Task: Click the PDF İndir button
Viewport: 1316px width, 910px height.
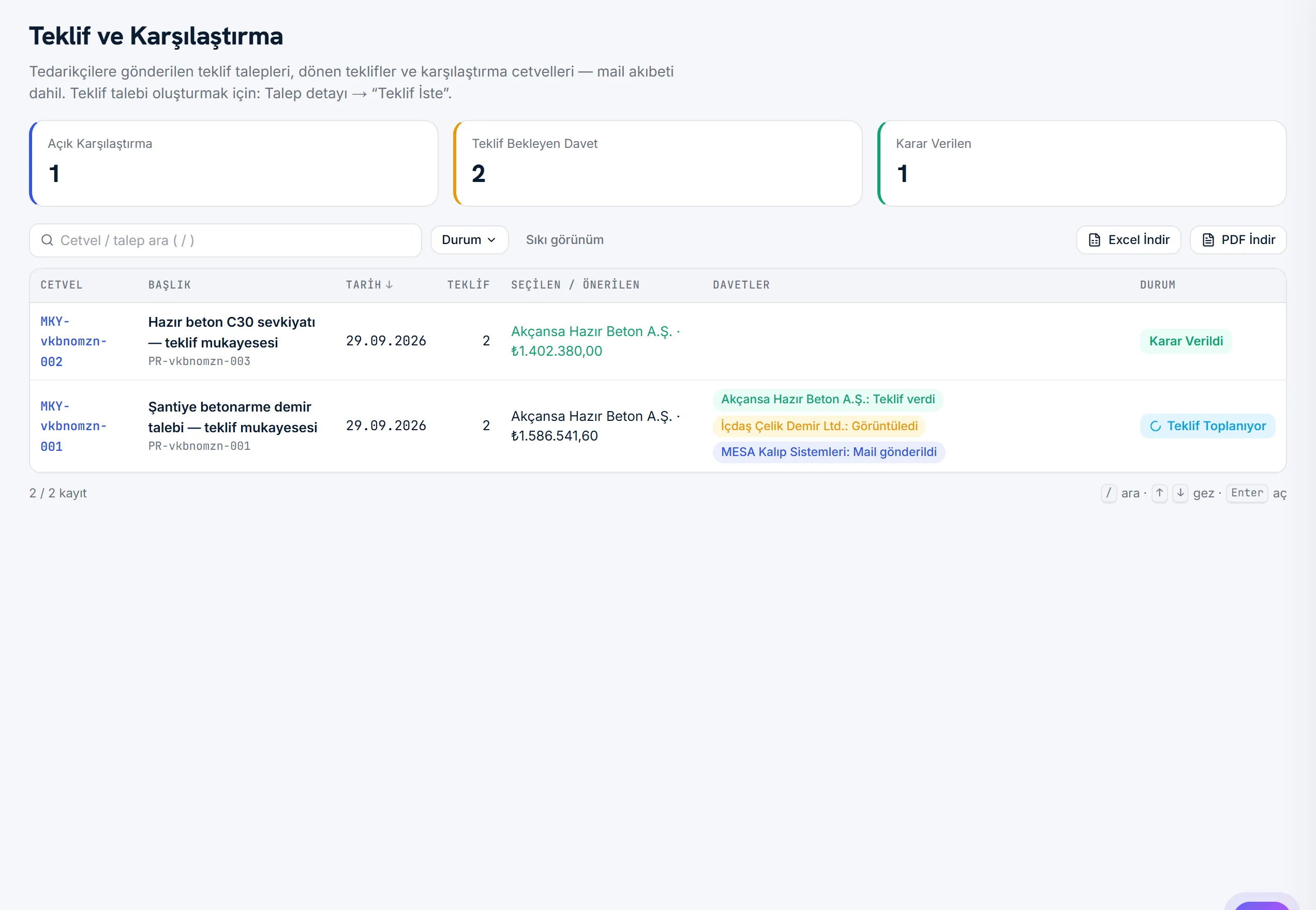Action: tap(1237, 239)
